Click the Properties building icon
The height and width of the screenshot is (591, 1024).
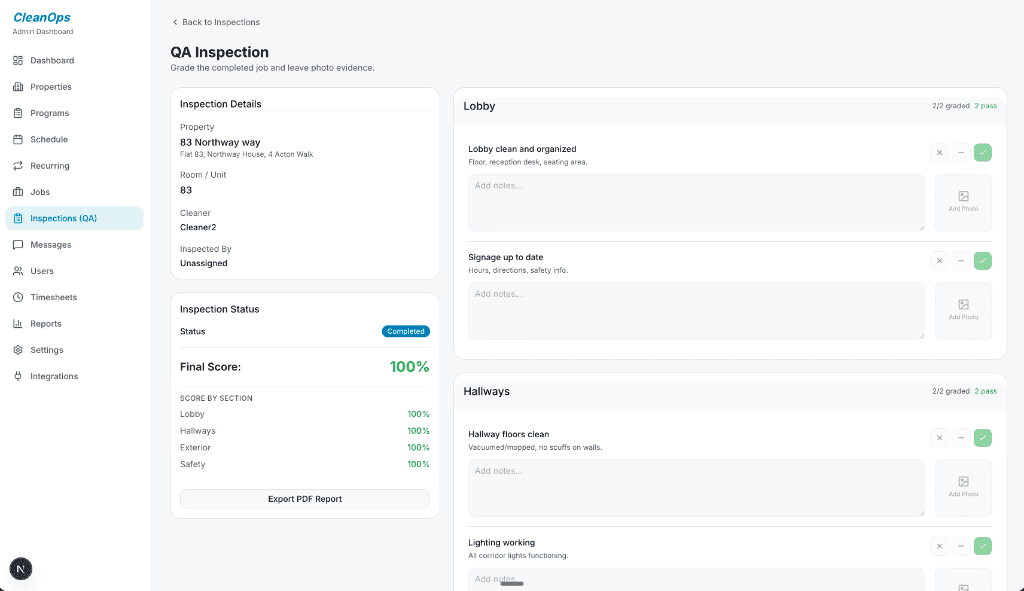pyautogui.click(x=18, y=87)
